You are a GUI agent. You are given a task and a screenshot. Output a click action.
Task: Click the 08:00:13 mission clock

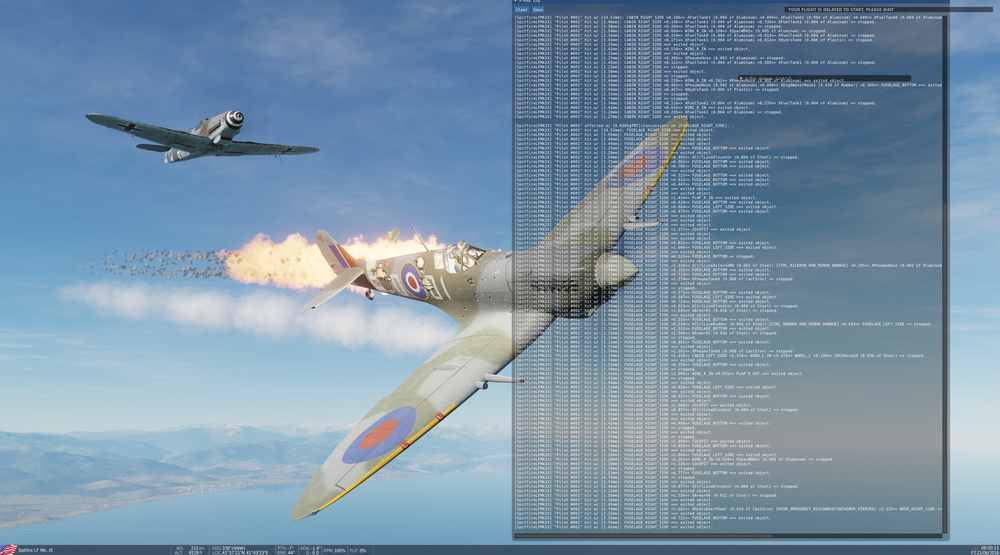990,548
